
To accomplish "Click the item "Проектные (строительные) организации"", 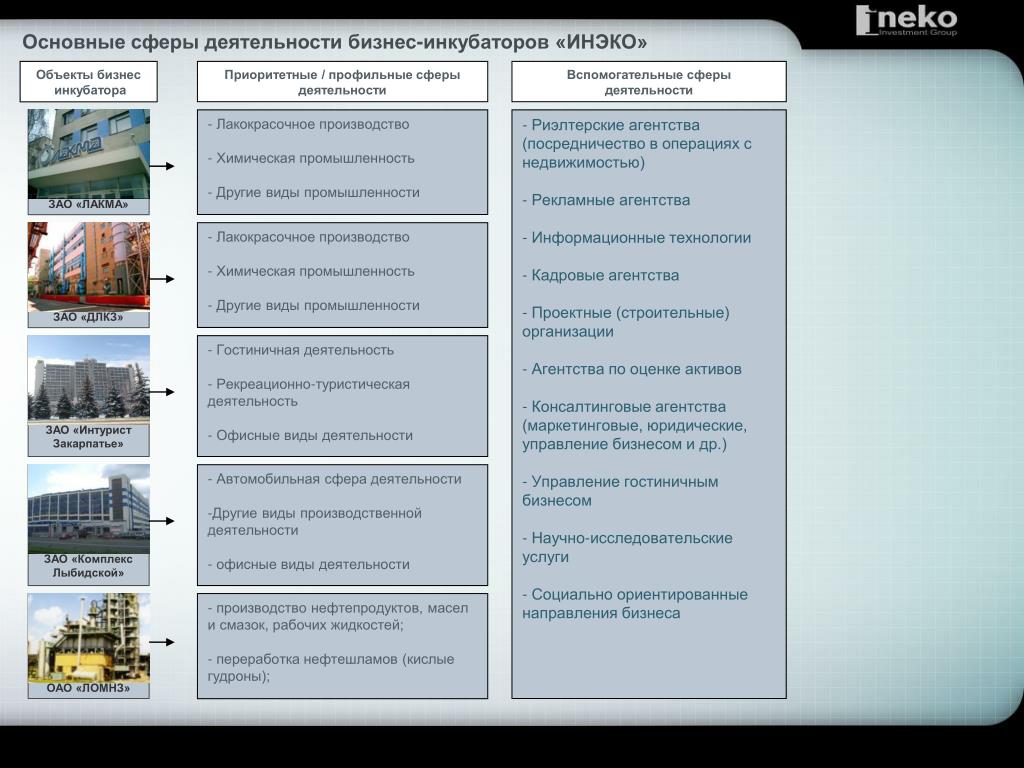I will click(626, 322).
